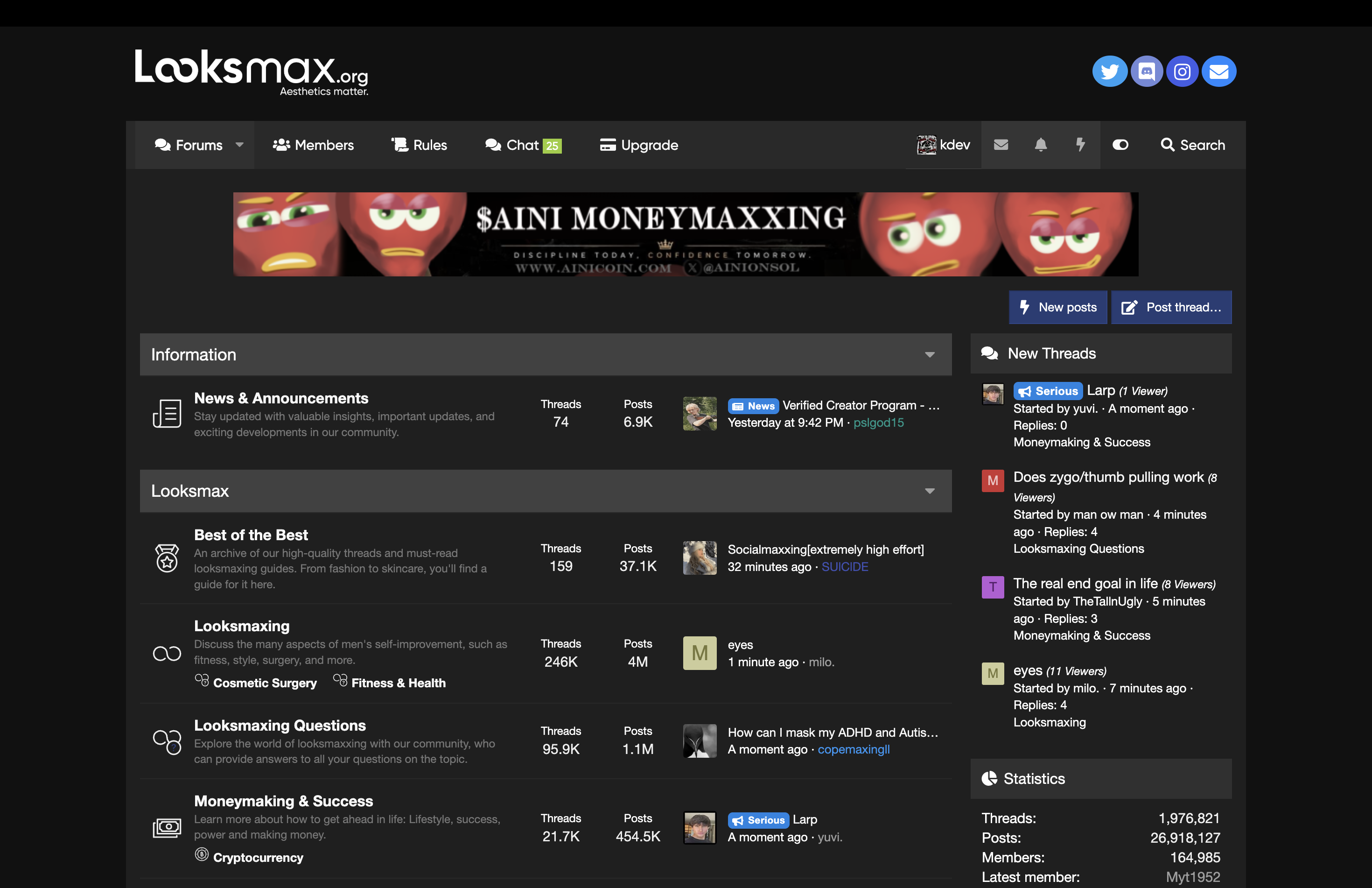Image resolution: width=1372 pixels, height=888 pixels.
Task: Open the kdev account menu
Action: (x=943, y=145)
